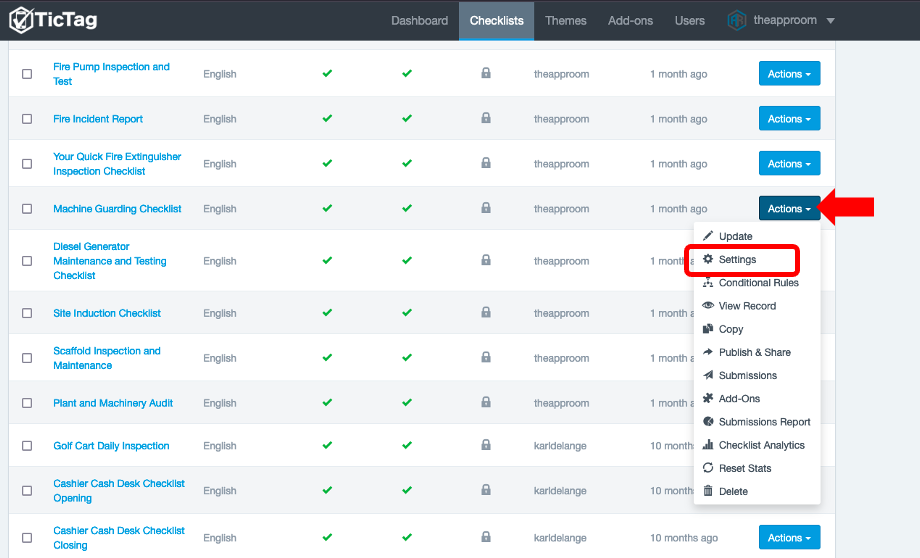Click the TicTag logo icon
The height and width of the screenshot is (558, 920).
click(20, 20)
